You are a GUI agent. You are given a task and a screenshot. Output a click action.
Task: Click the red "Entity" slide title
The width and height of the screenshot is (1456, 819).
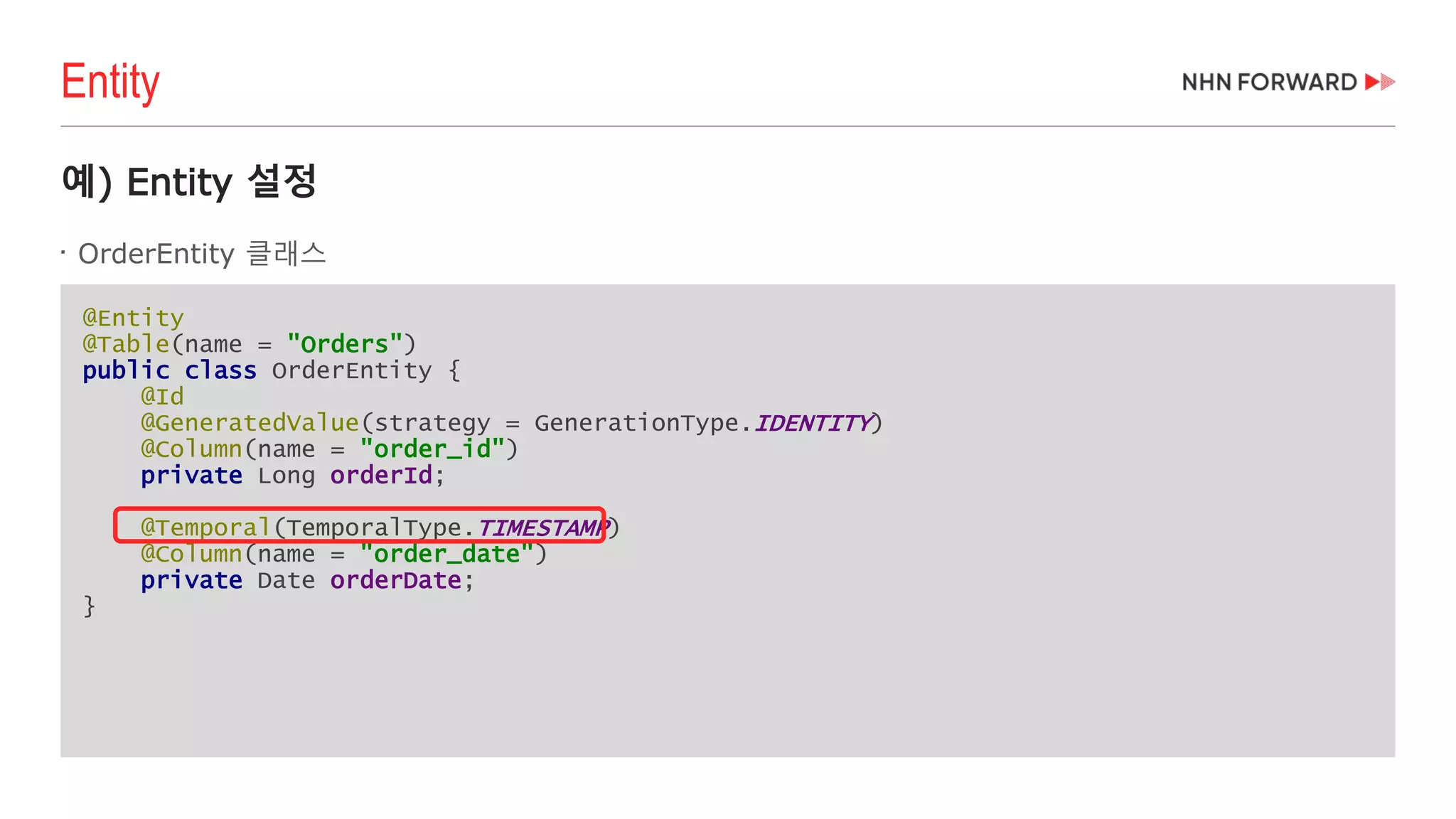pyautogui.click(x=110, y=82)
